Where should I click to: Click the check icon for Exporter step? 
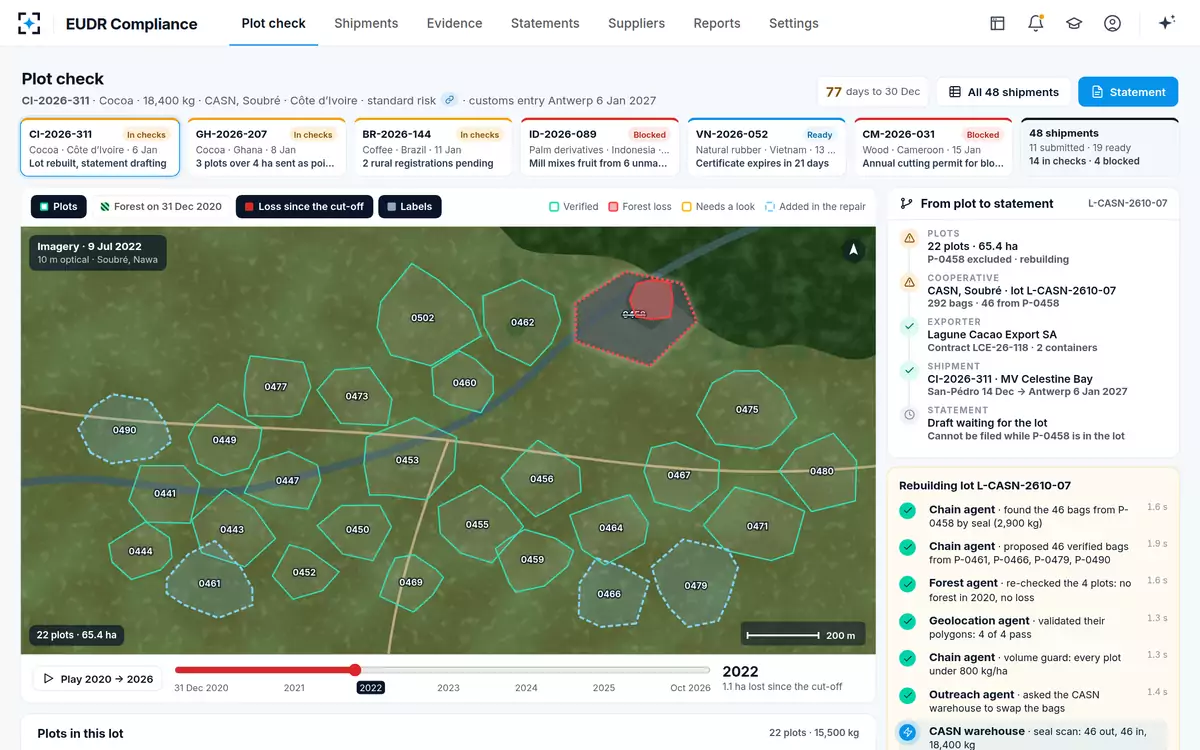pos(909,326)
